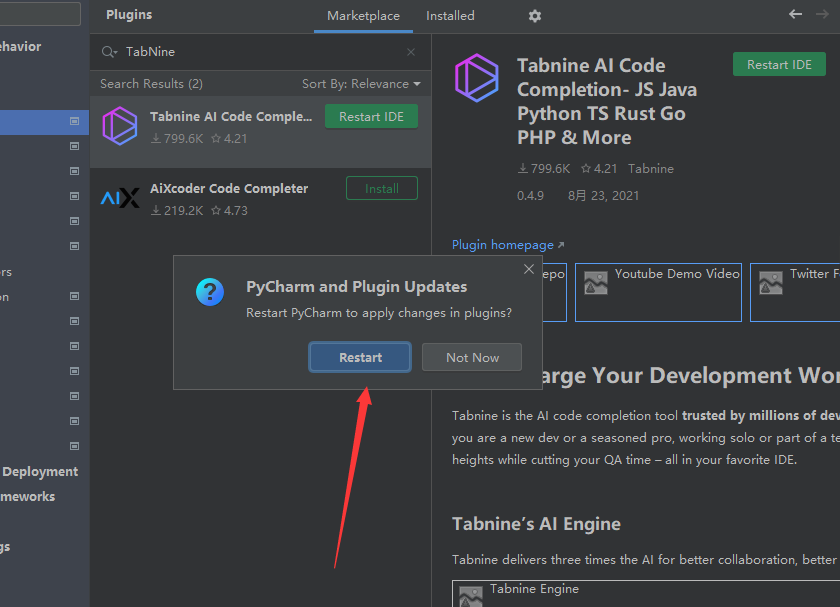Viewport: 840px width, 607px height.
Task: Open the plugins settings gear menu
Action: (535, 16)
